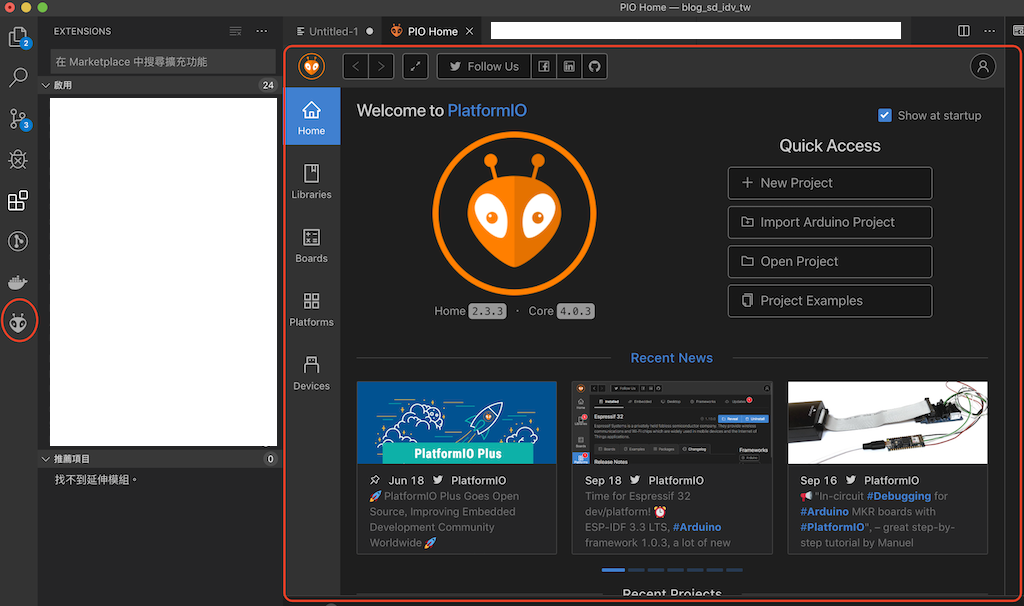Click the PlatformIO link in welcome heading
The image size is (1024, 606).
click(487, 110)
